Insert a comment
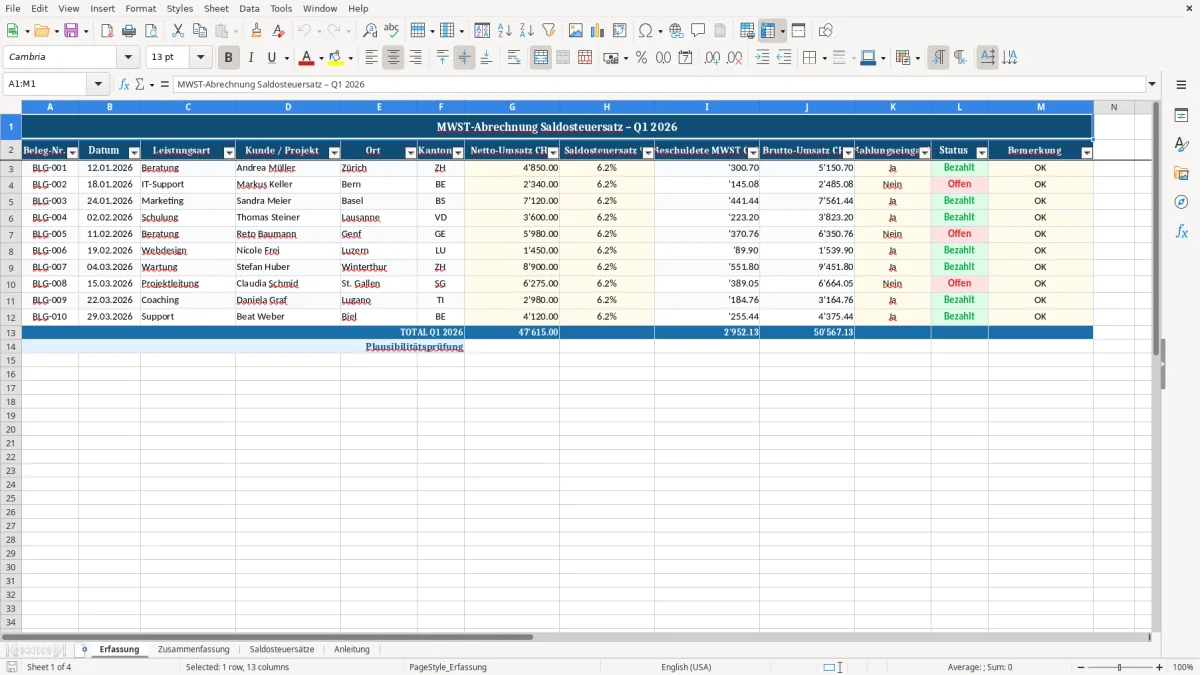Viewport: 1200px width, 675px height. [698, 31]
